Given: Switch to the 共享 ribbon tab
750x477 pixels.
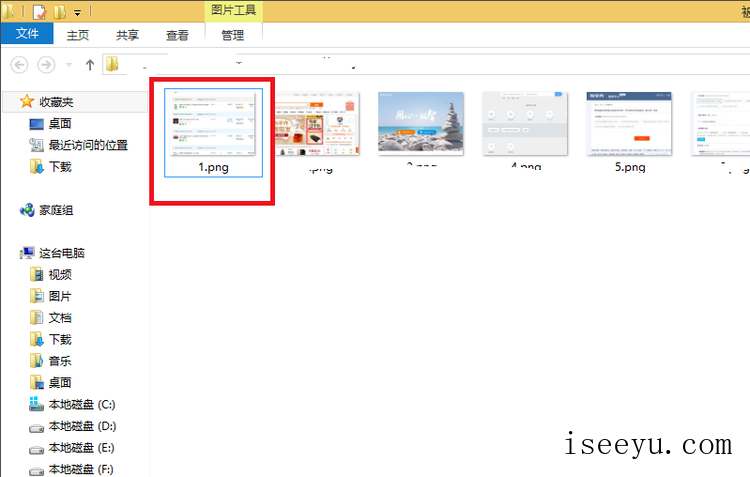Looking at the screenshot, I should click(x=127, y=35).
